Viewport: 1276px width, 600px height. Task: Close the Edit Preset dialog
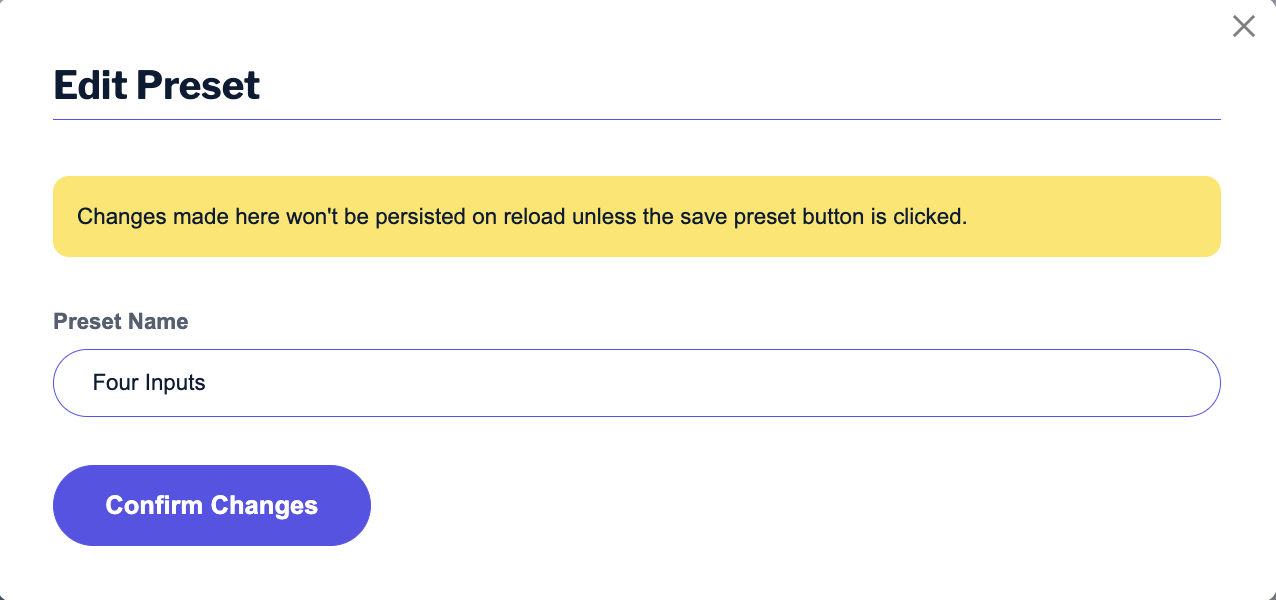click(1243, 27)
